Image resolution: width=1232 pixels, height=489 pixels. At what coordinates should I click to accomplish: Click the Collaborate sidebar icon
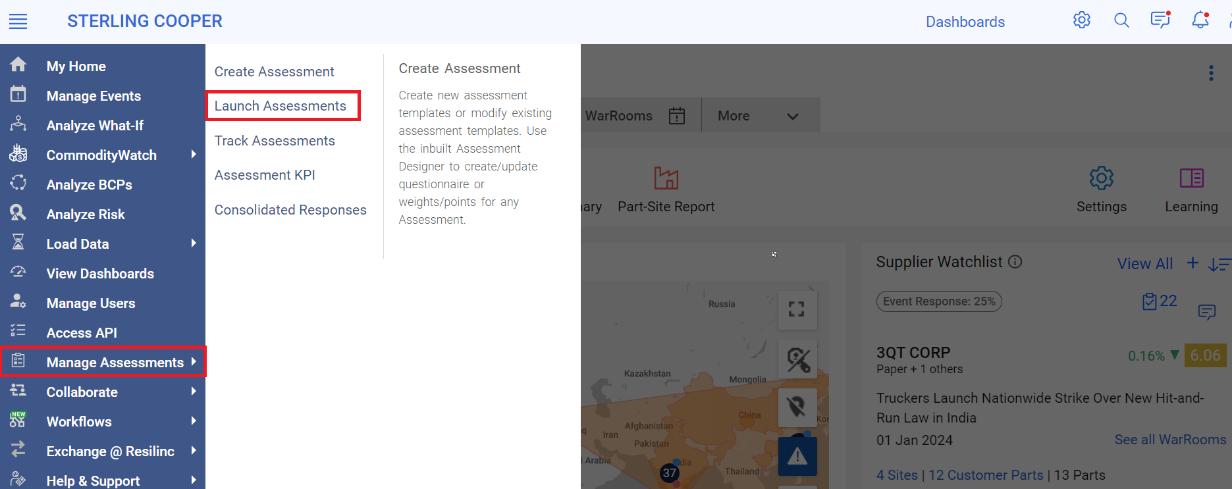[x=18, y=391]
